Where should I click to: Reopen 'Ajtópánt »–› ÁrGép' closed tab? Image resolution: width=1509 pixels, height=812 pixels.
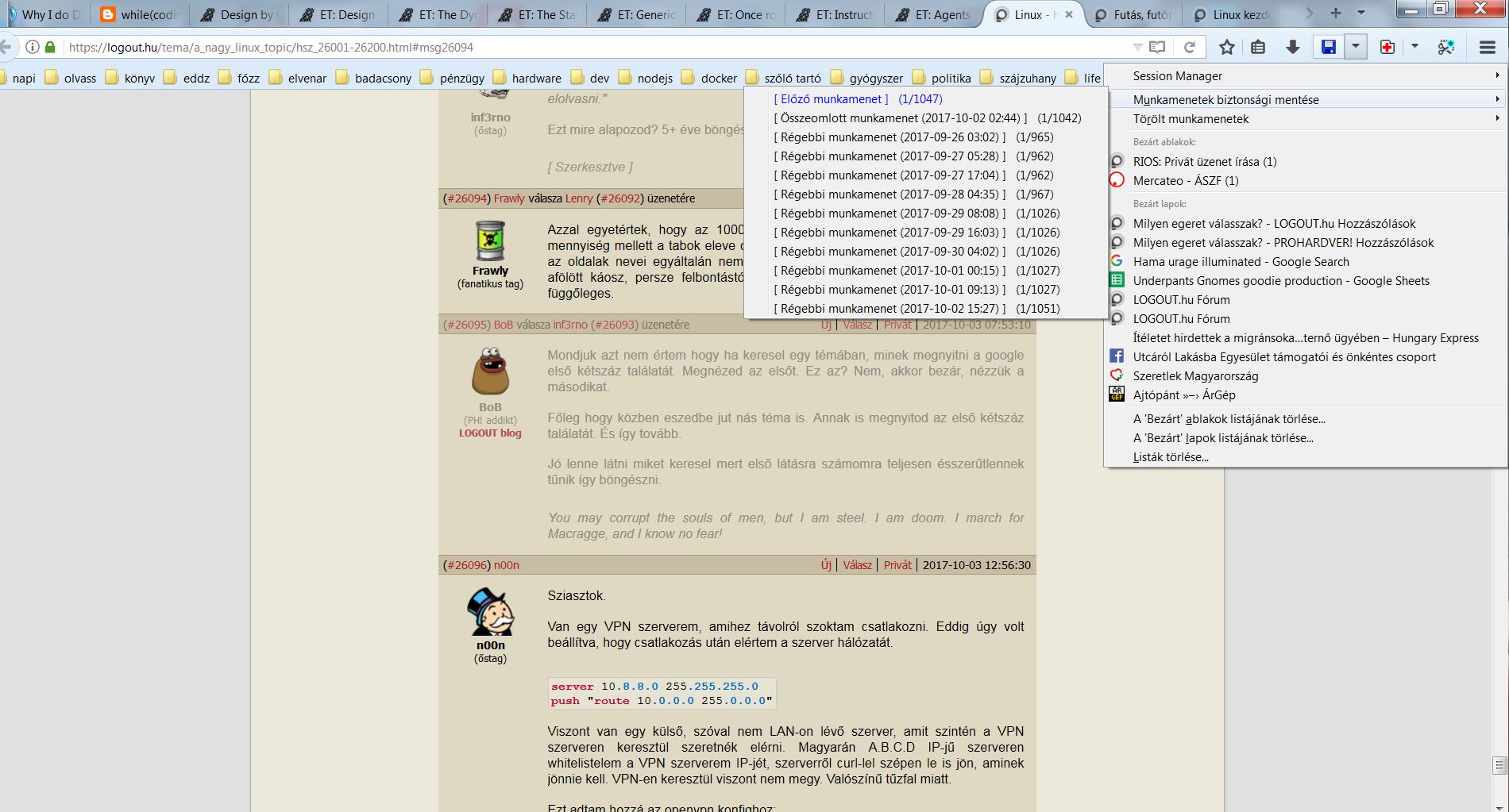[x=1306, y=395]
